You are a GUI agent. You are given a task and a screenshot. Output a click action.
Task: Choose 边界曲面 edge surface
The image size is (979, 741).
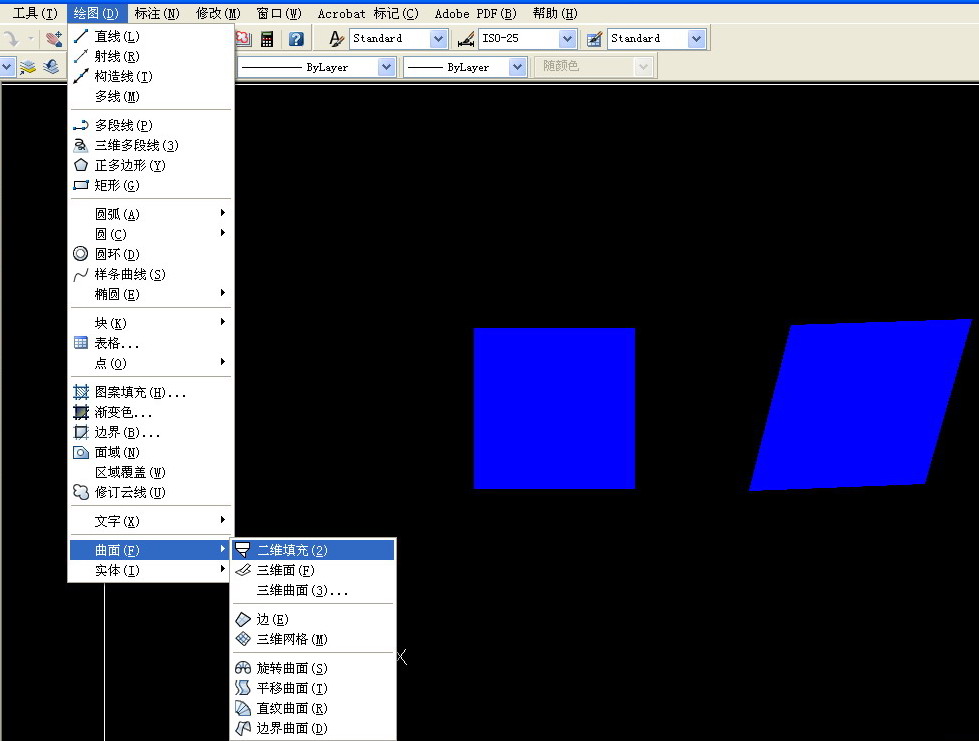point(313,728)
